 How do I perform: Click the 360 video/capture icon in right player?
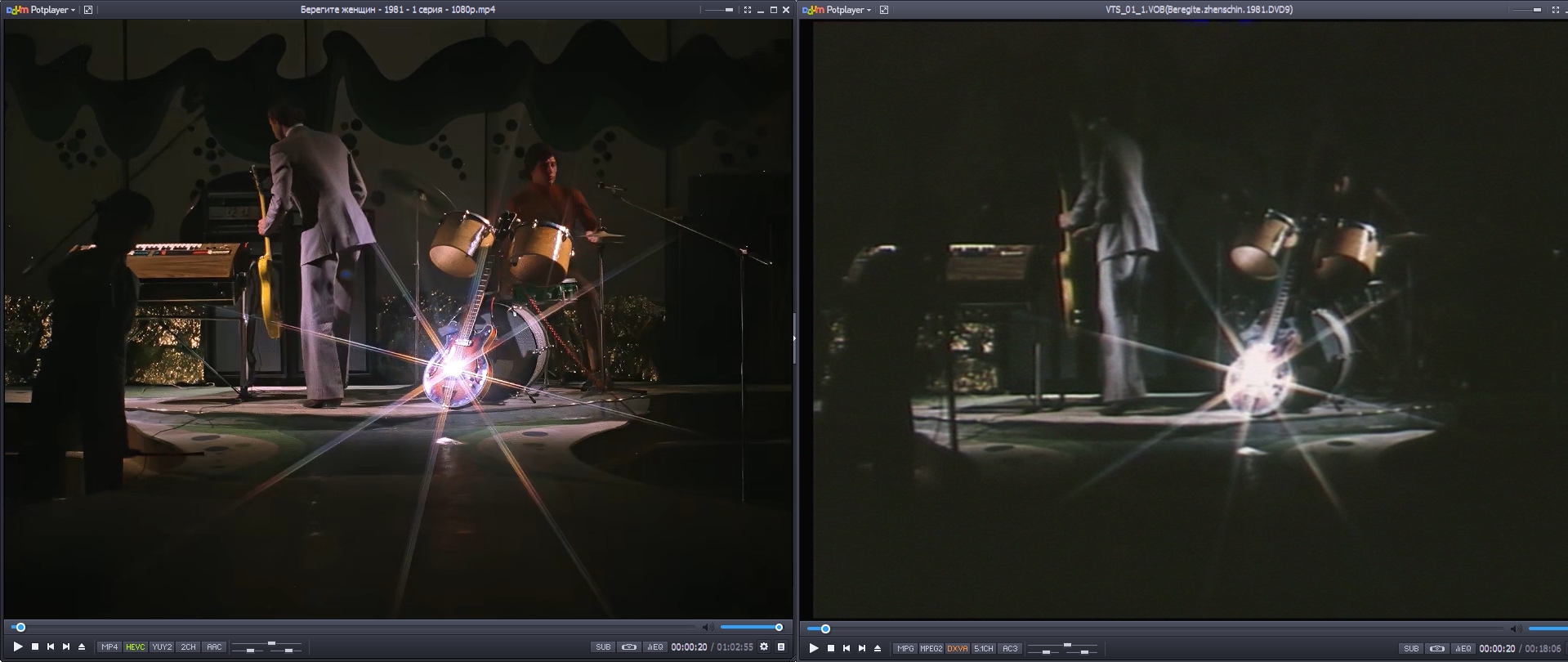coord(1437,648)
